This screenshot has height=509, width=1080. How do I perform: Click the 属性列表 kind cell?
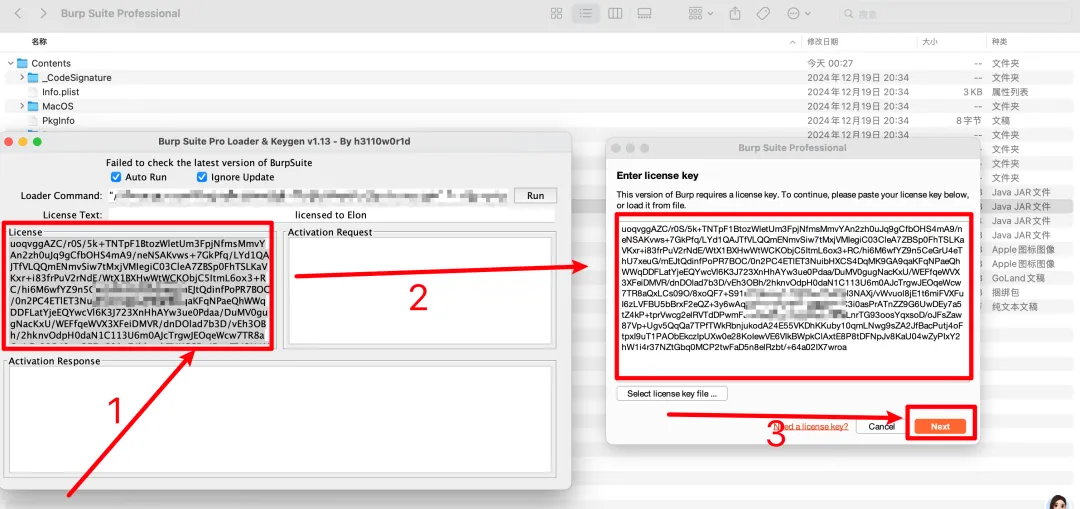[1010, 92]
